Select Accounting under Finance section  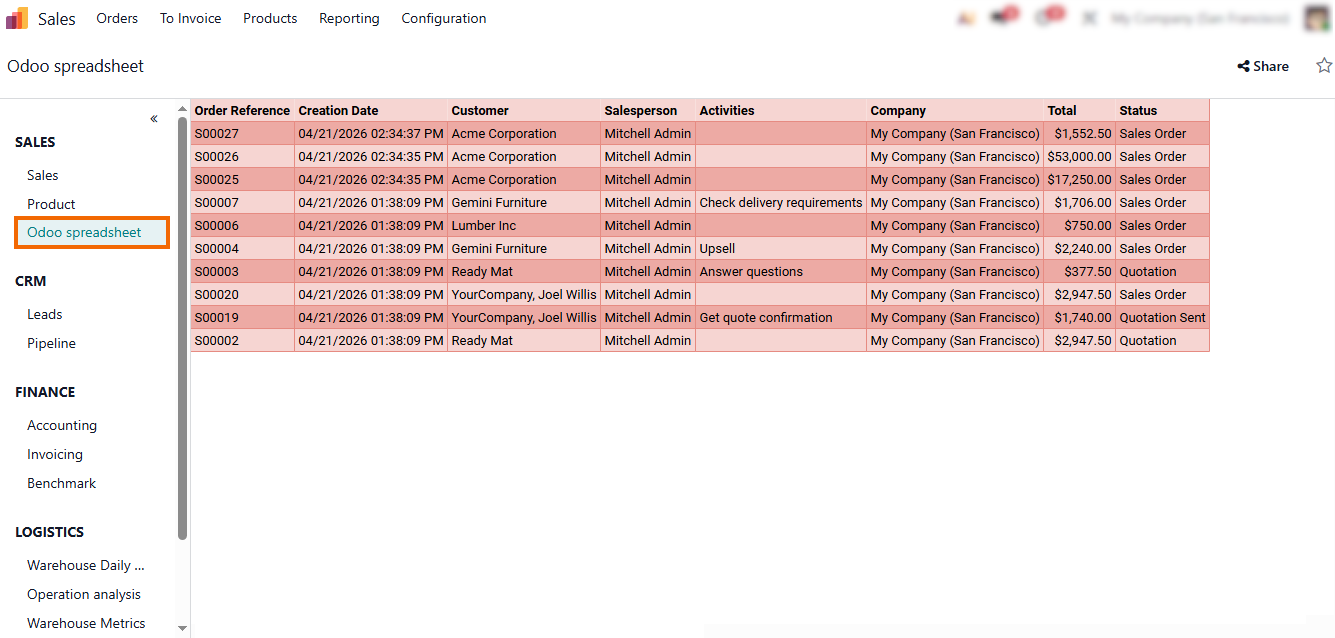[x=62, y=425]
